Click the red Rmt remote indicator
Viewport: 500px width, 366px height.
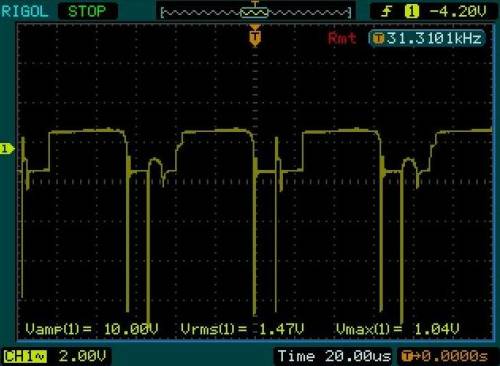coord(342,39)
